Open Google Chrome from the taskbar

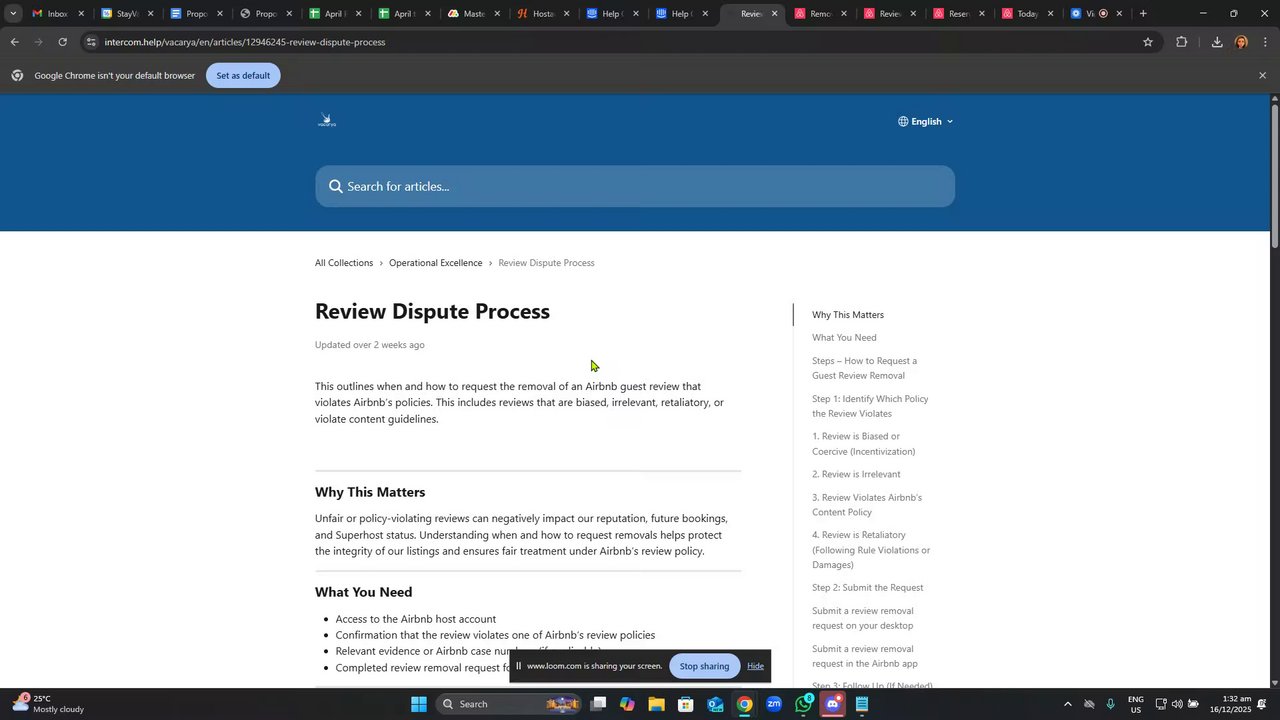click(744, 704)
